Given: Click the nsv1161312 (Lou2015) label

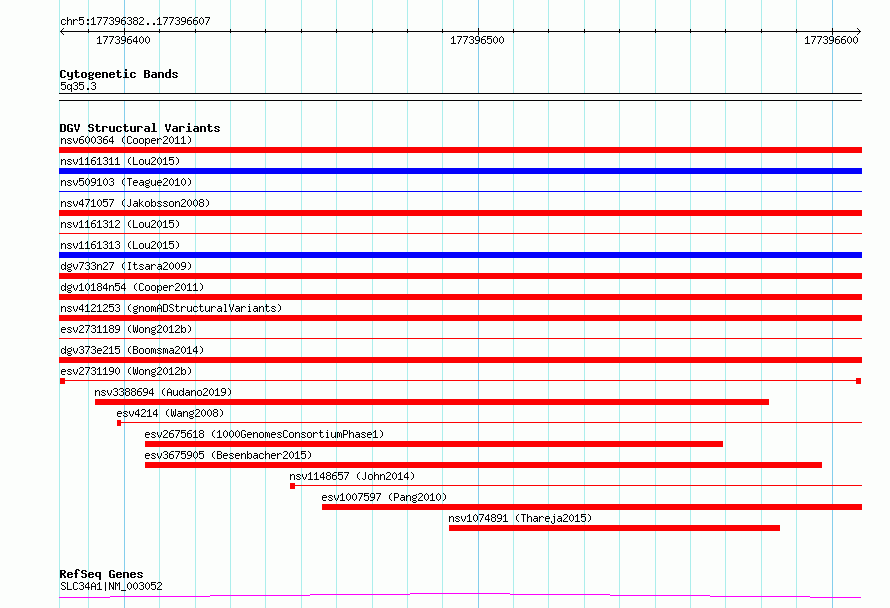Looking at the screenshot, I should pyautogui.click(x=120, y=224).
